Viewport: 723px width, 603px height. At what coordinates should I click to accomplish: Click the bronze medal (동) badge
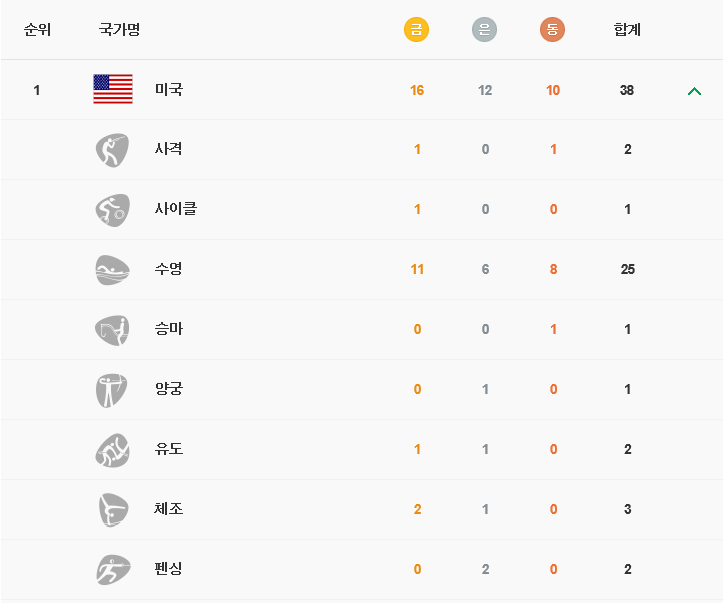[x=552, y=30]
